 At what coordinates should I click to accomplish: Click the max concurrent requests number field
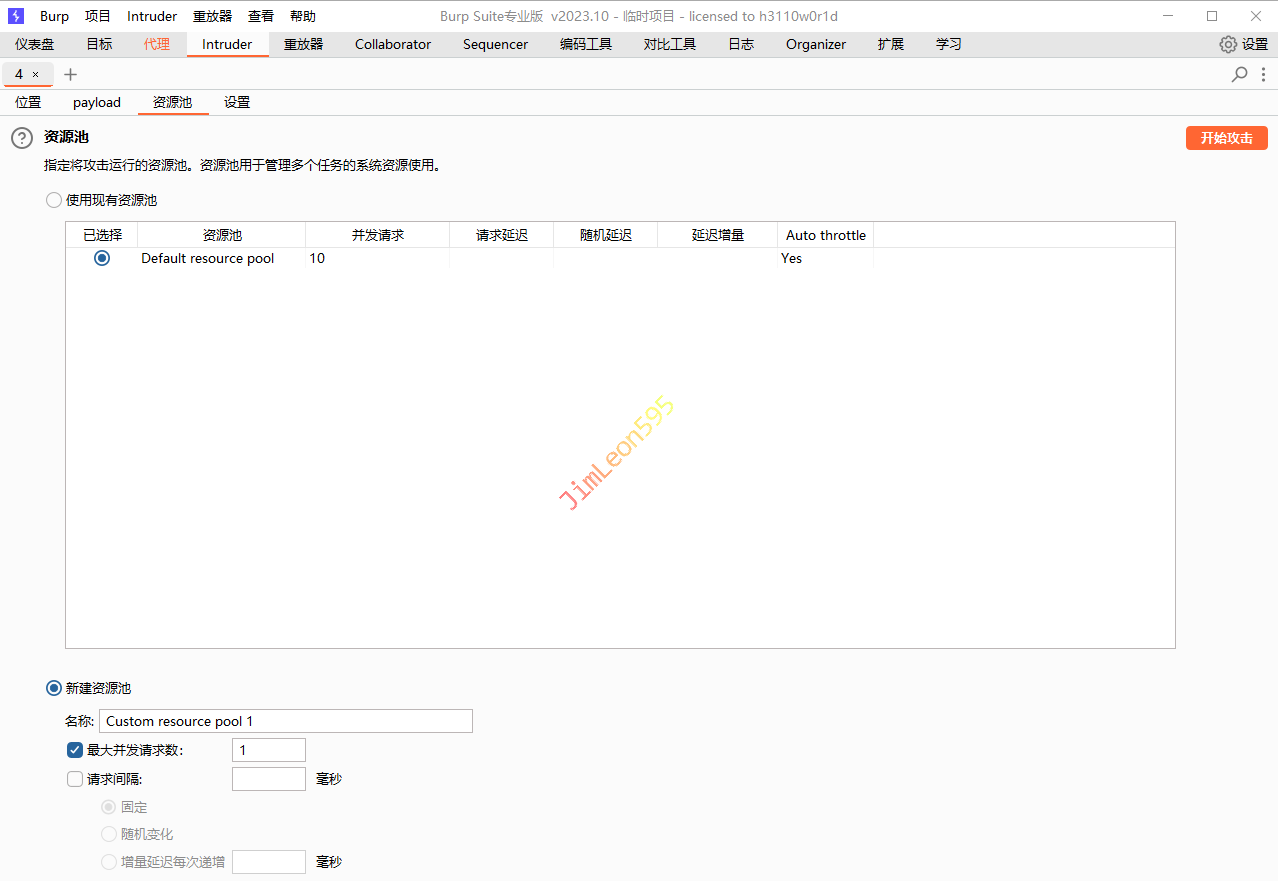268,750
